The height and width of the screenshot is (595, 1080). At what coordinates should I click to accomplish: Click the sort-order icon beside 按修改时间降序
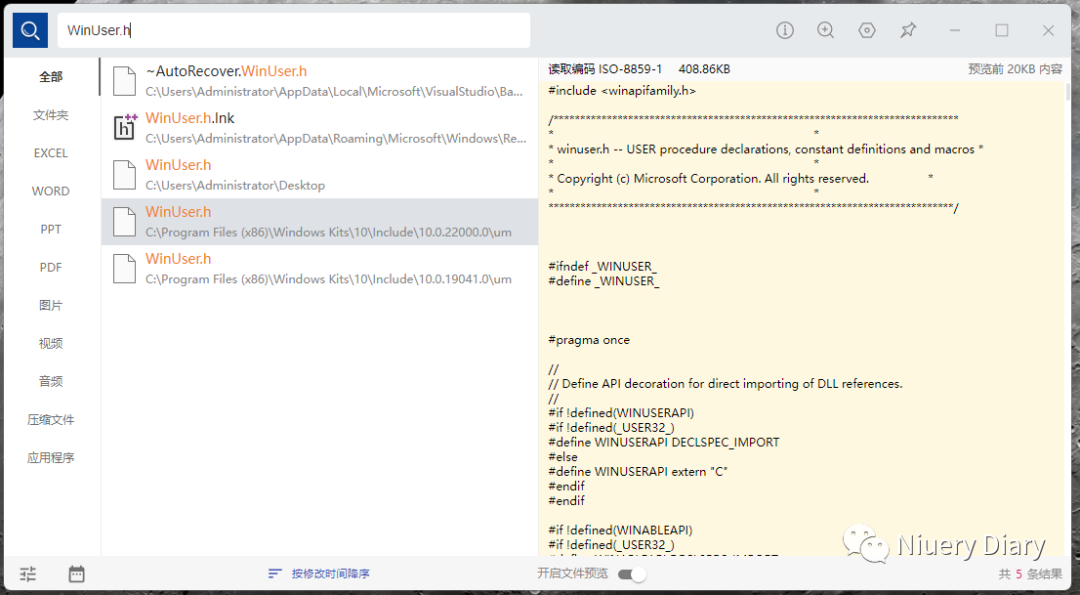point(275,573)
